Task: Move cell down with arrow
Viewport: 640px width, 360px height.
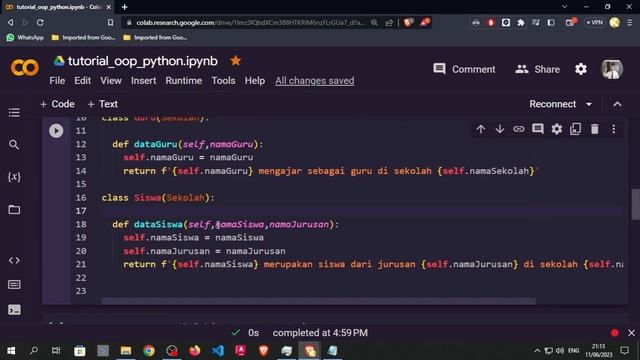Action: coord(500,129)
